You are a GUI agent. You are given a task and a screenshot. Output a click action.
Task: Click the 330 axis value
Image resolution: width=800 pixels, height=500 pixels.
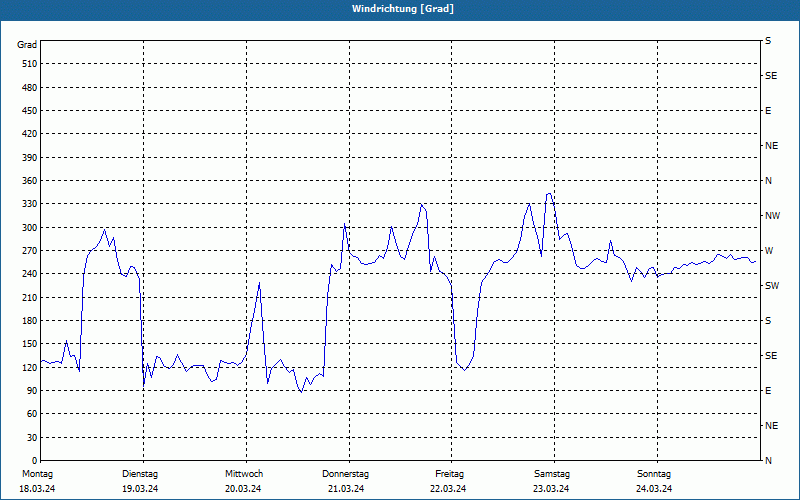click(x=30, y=204)
